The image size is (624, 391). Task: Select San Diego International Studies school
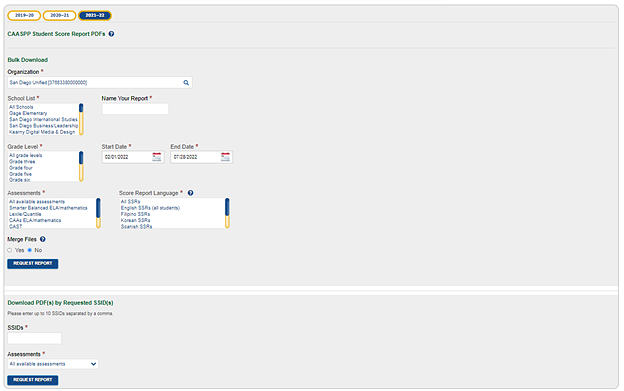(43, 119)
